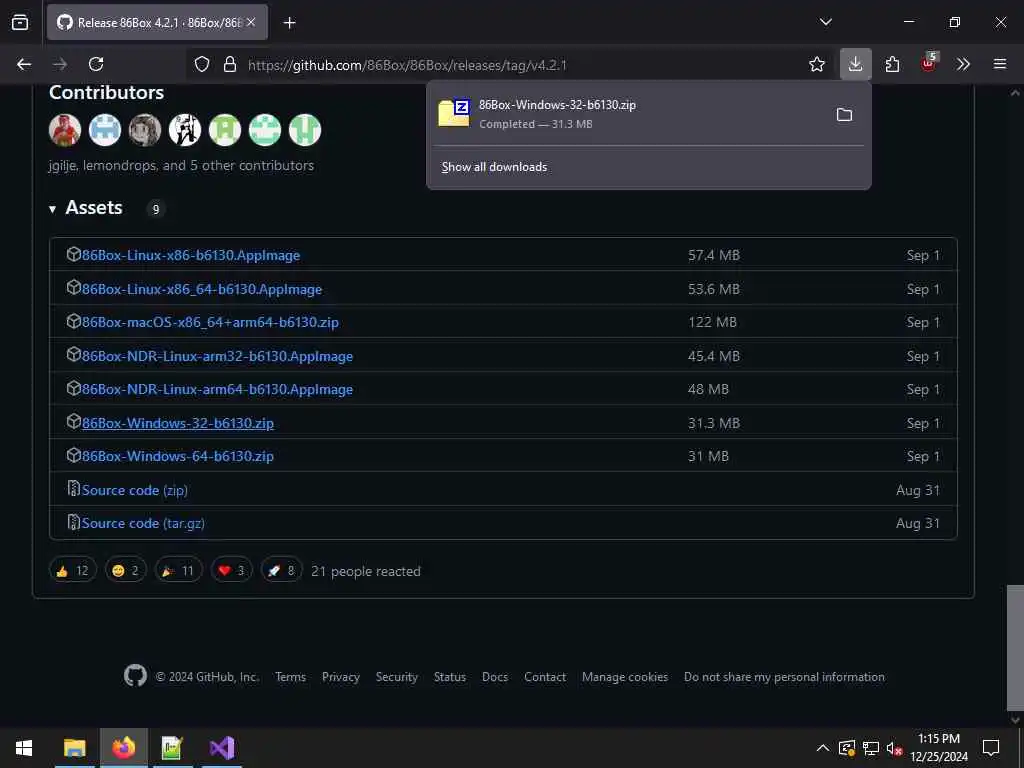Open the more tools overflow chevron

click(x=963, y=64)
